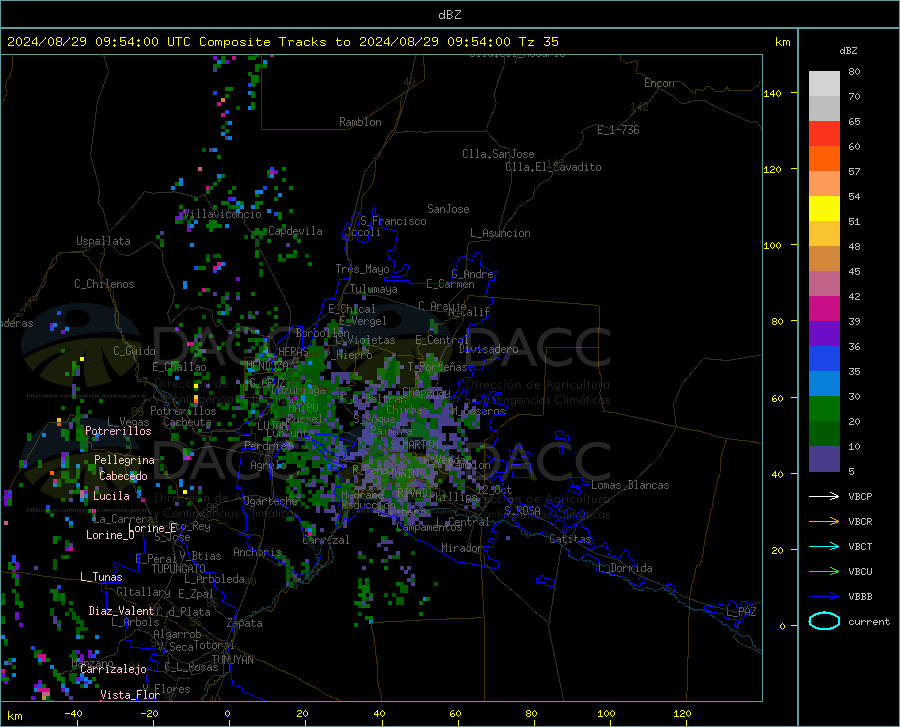Click the Mirador map label
Viewport: 900px width, 727px height.
click(x=462, y=548)
